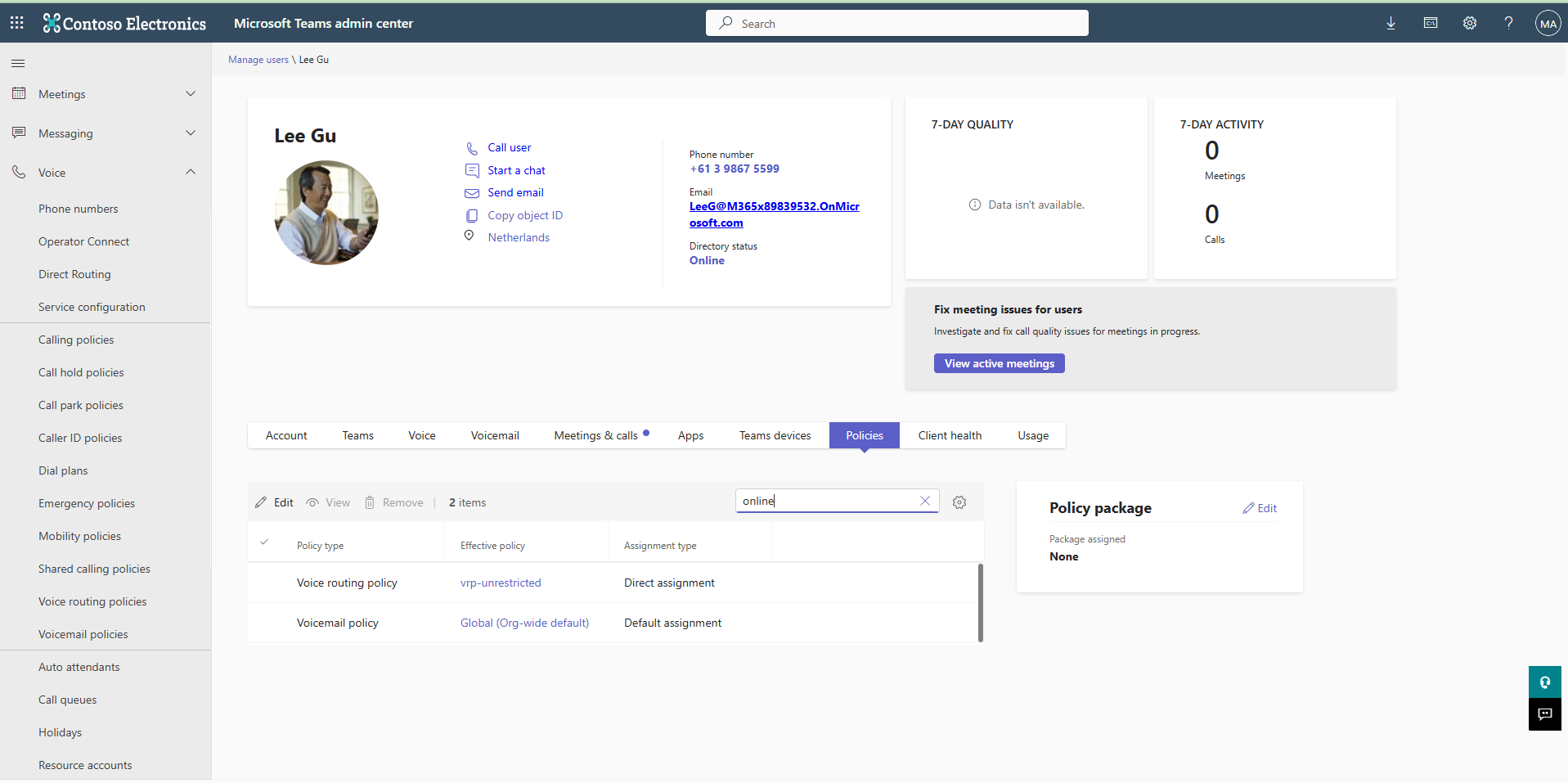Collapse the Voice section chevron

coord(191,172)
